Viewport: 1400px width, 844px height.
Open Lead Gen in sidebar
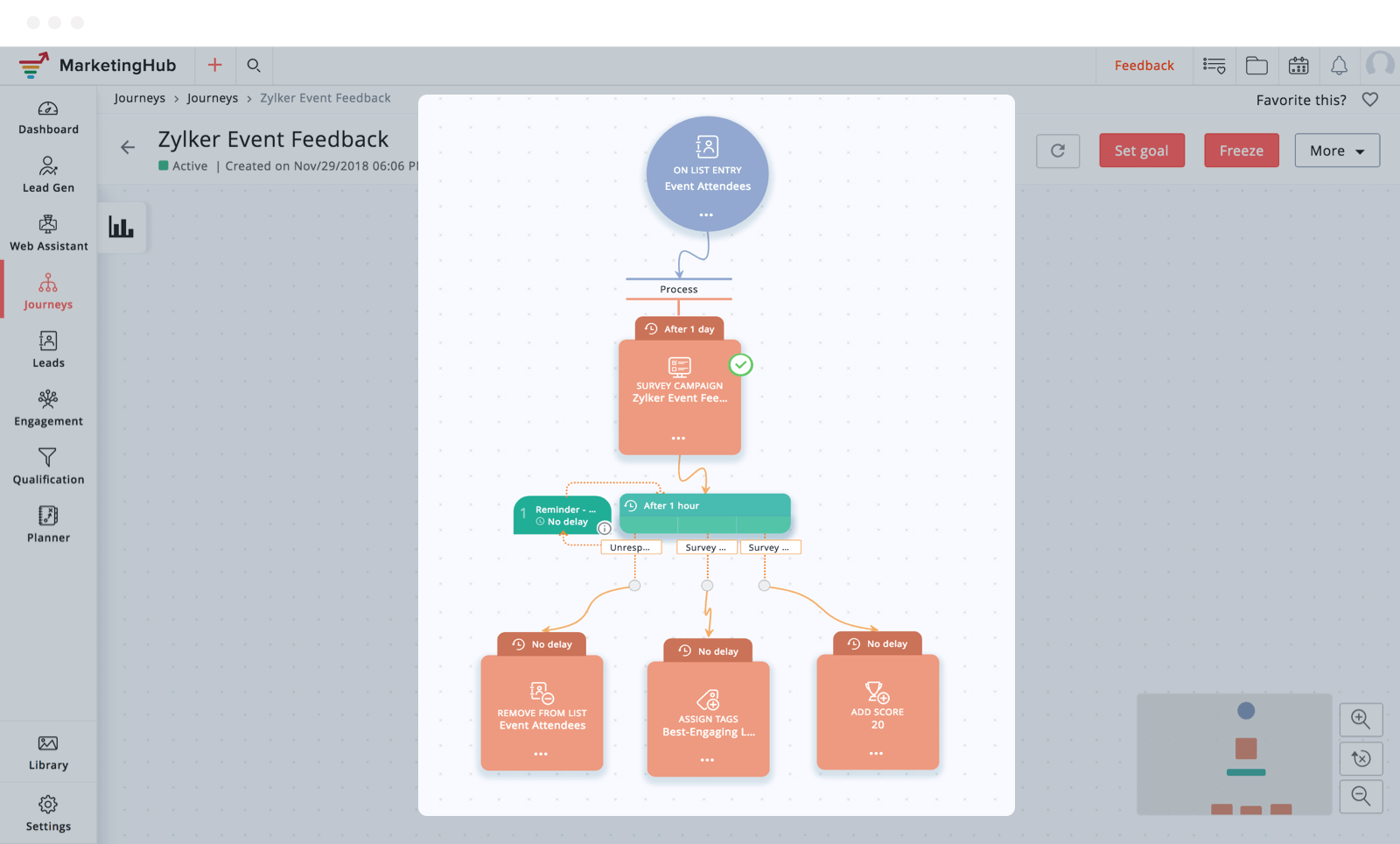[48, 175]
